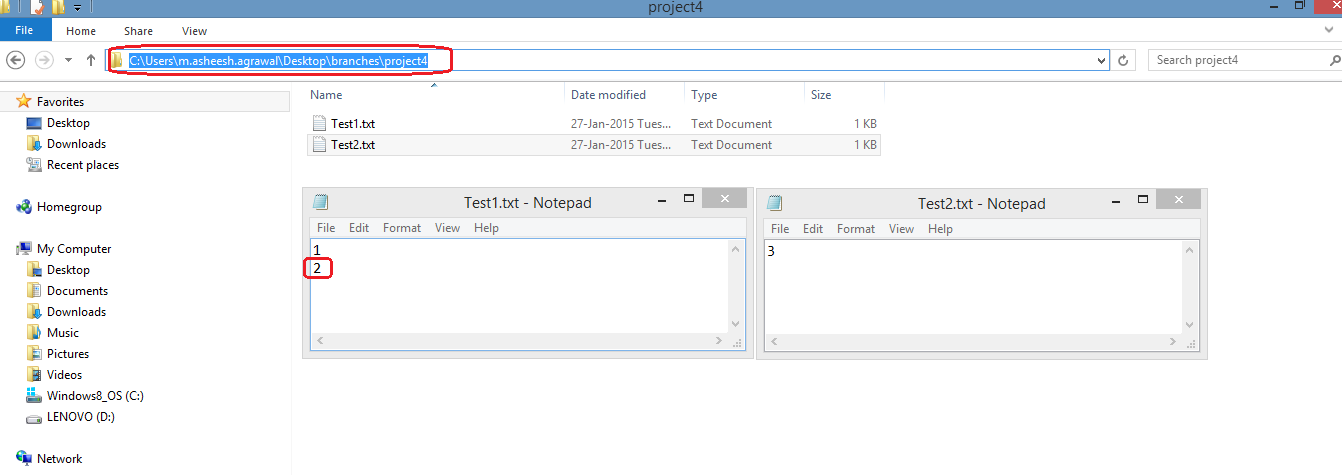Open the Videos folder
Image resolution: width=1342 pixels, height=475 pixels.
click(x=64, y=375)
